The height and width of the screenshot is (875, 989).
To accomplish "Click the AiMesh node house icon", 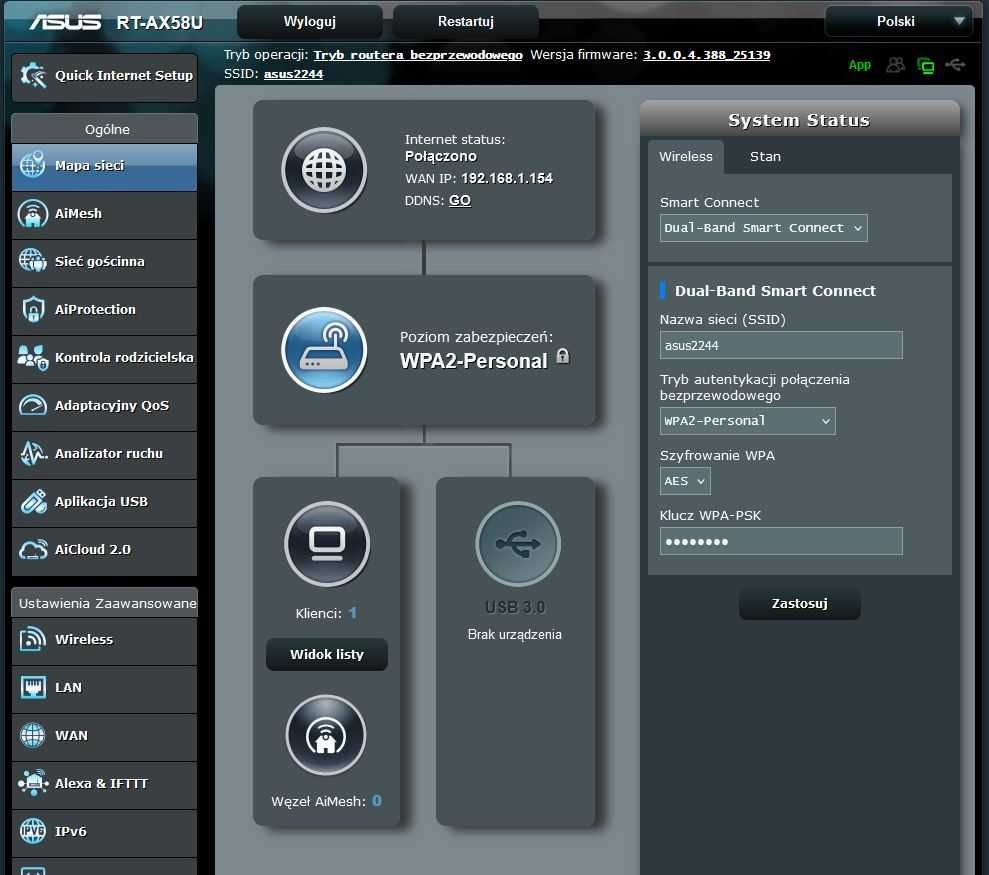I will point(325,735).
